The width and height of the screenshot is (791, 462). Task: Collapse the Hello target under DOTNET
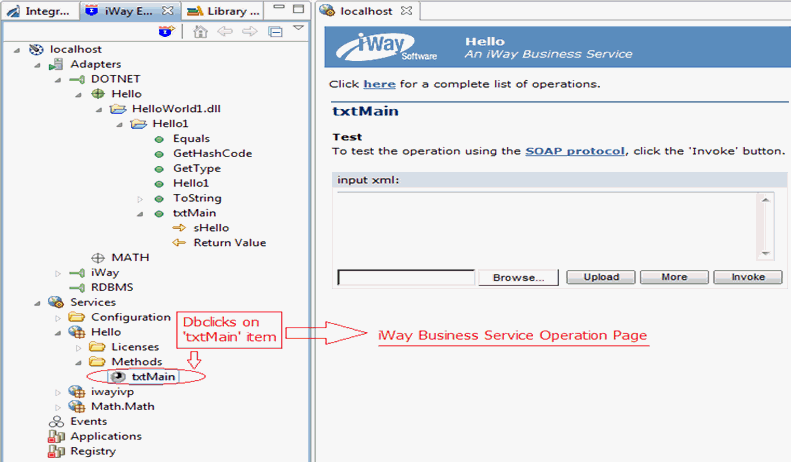point(79,95)
